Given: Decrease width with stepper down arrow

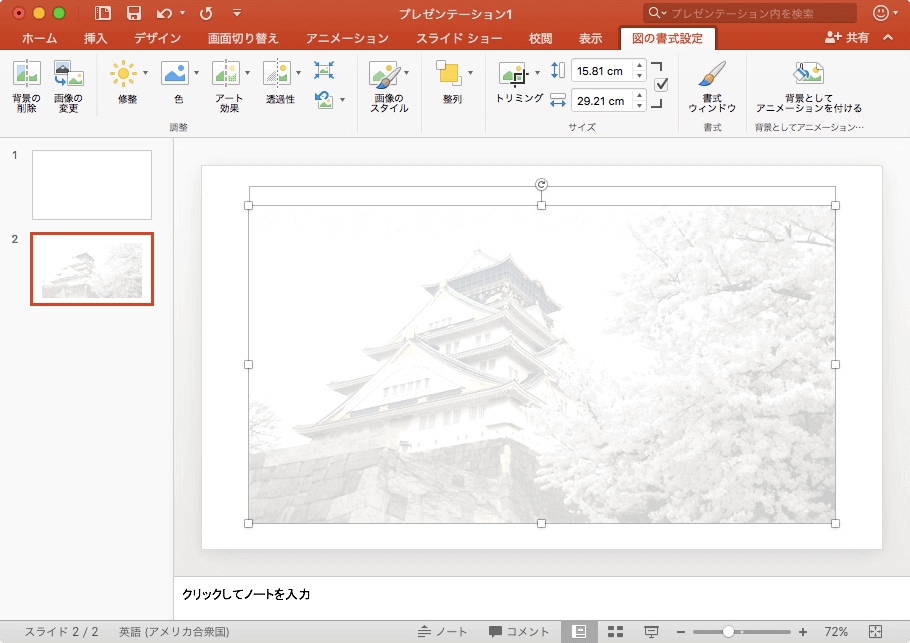Looking at the screenshot, I should tap(639, 106).
